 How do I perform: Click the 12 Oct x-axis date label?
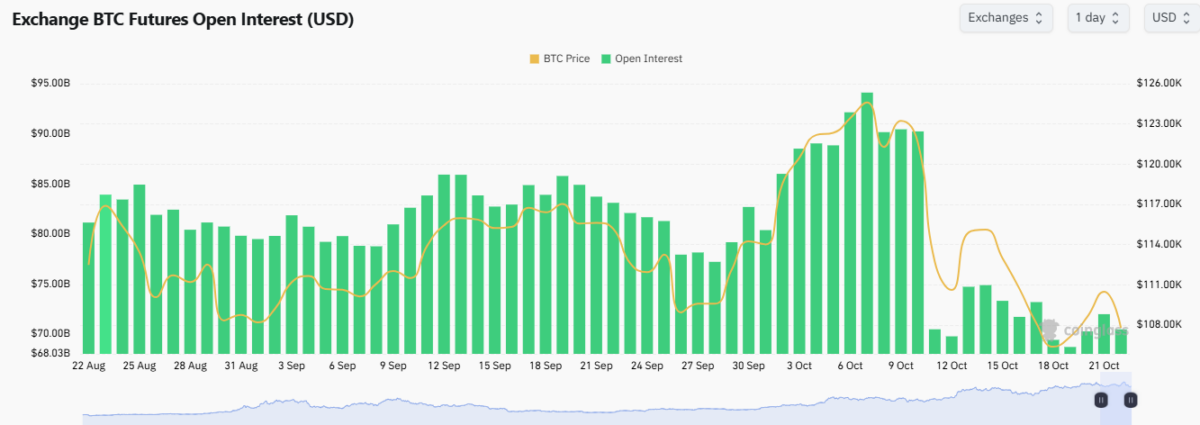click(x=952, y=366)
